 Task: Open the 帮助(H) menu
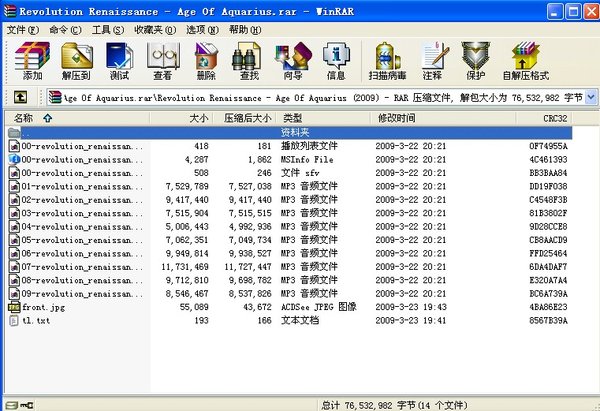245,30
